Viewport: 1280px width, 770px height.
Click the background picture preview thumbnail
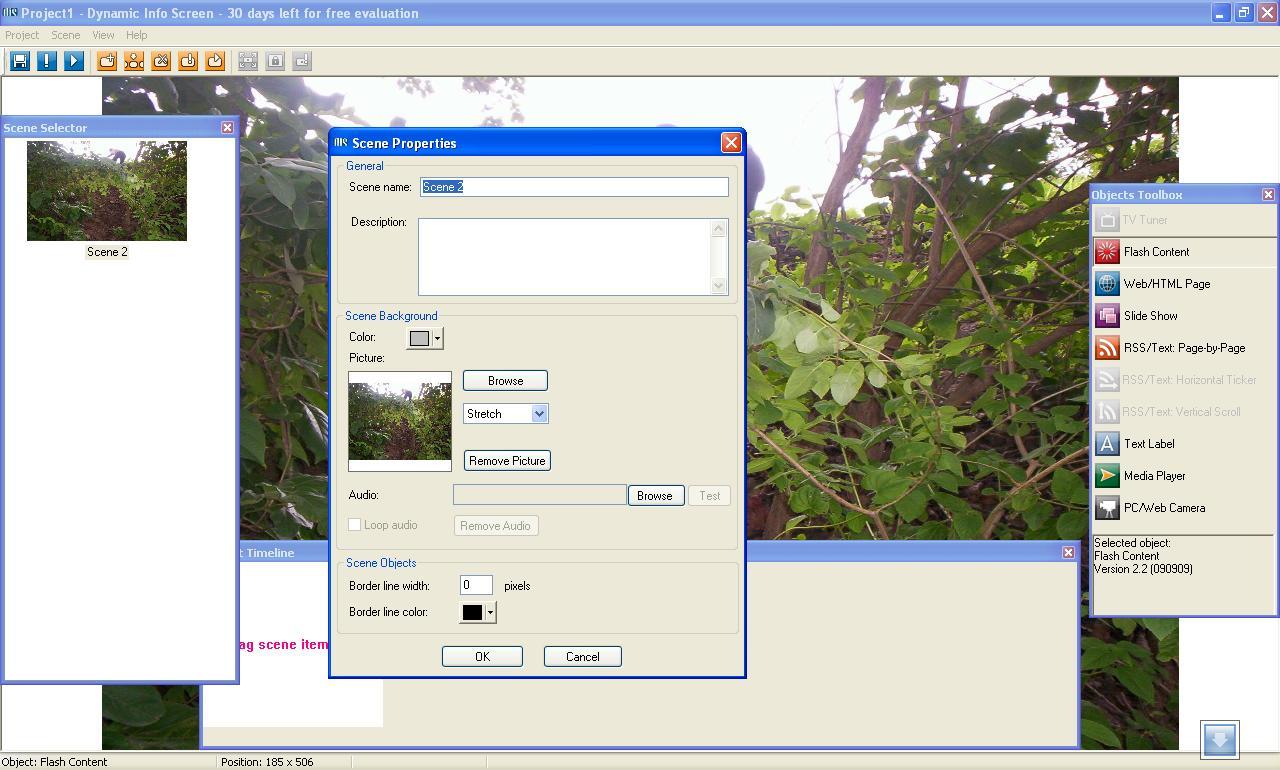click(400, 422)
